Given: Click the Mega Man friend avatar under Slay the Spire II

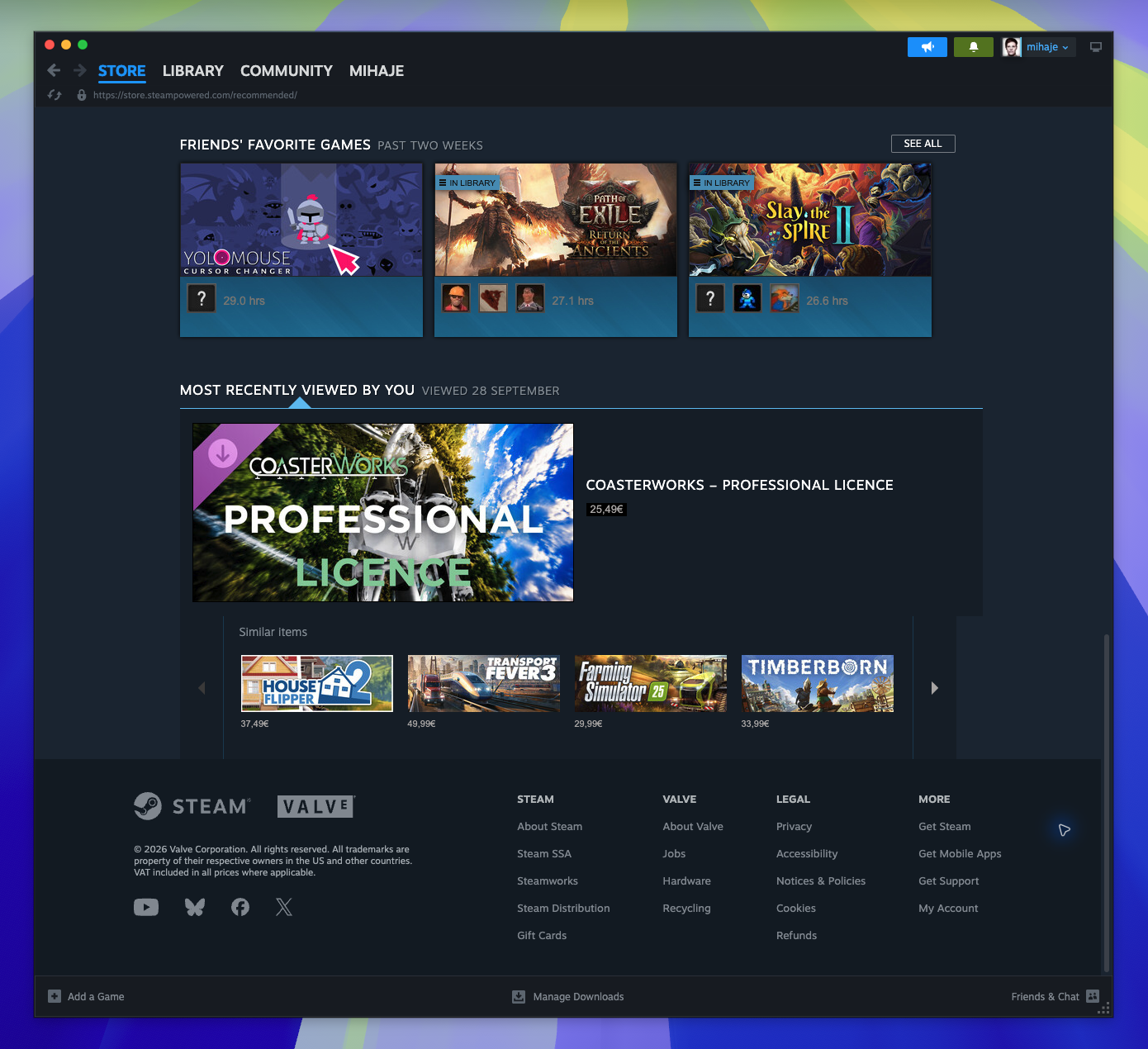Looking at the screenshot, I should [x=747, y=298].
